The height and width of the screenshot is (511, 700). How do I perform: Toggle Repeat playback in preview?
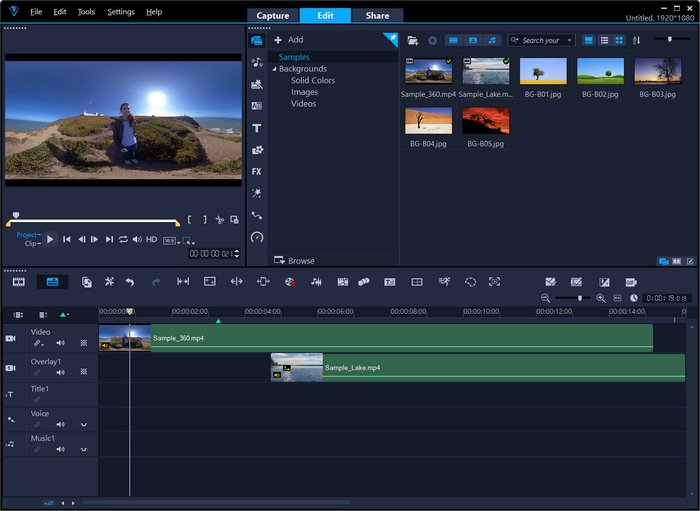[123, 239]
